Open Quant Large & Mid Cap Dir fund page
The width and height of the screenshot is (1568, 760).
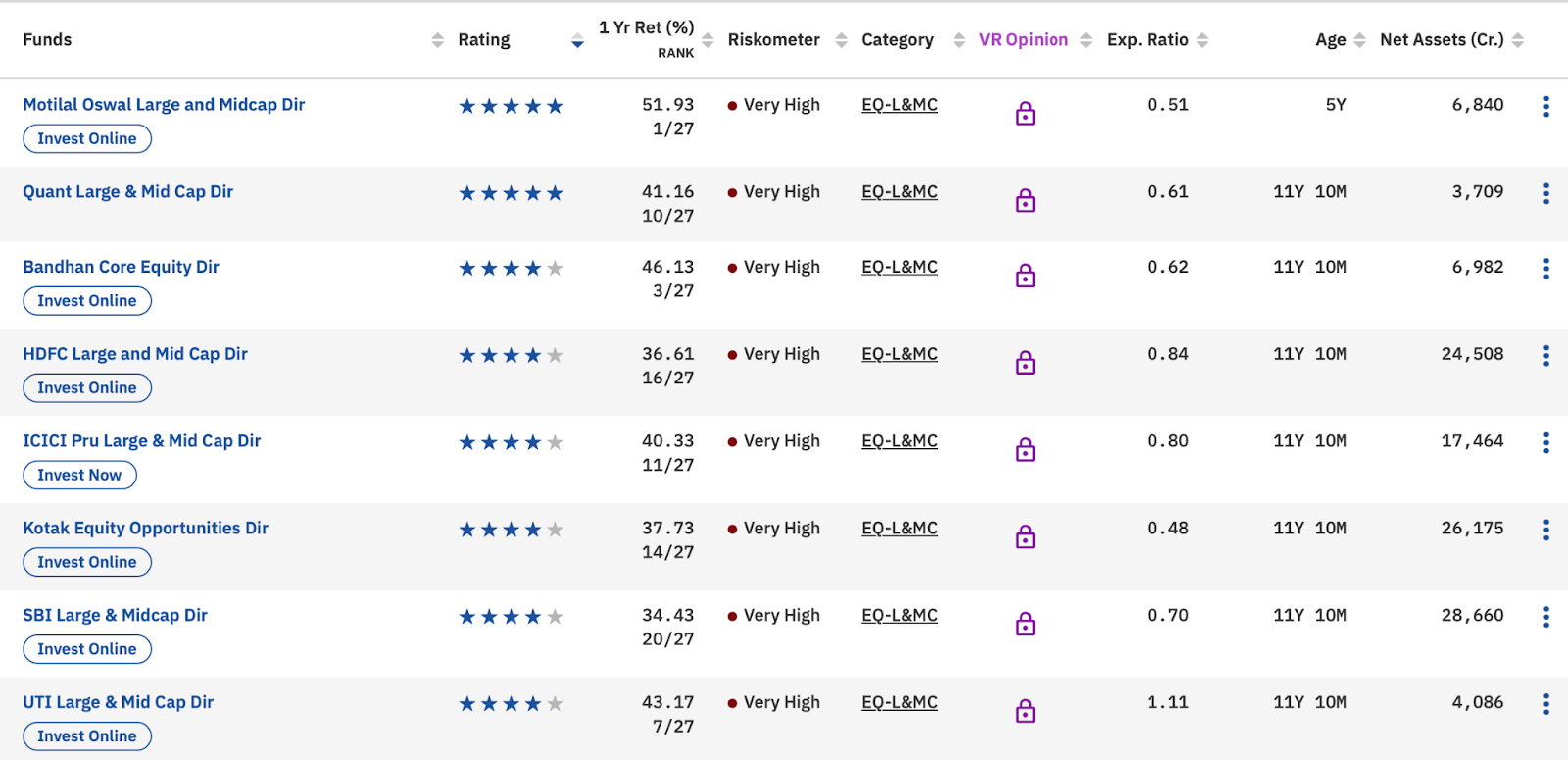tap(128, 191)
